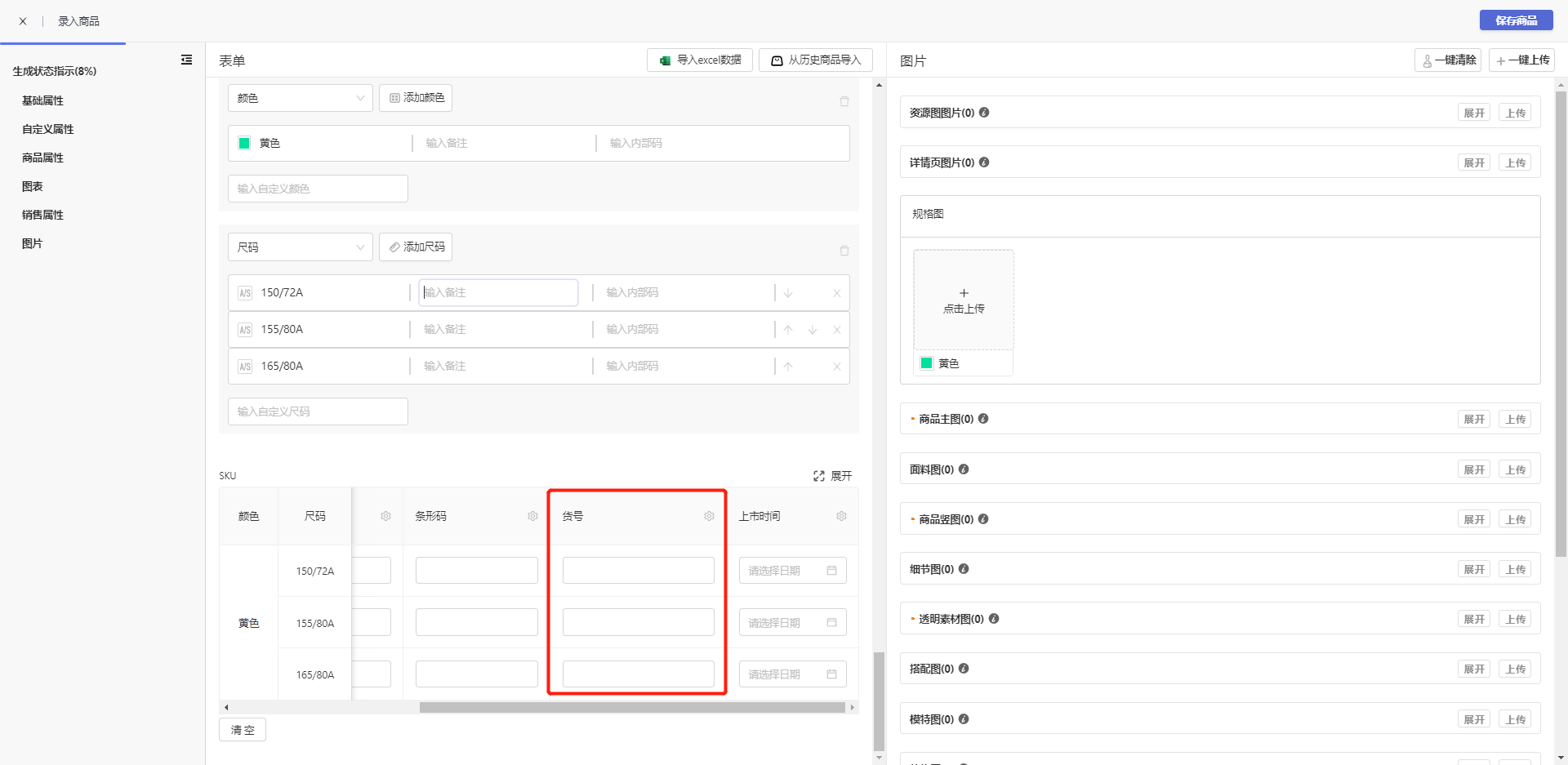Click info icon beside 资源图图片
This screenshot has width=1568, height=765.
(984, 113)
